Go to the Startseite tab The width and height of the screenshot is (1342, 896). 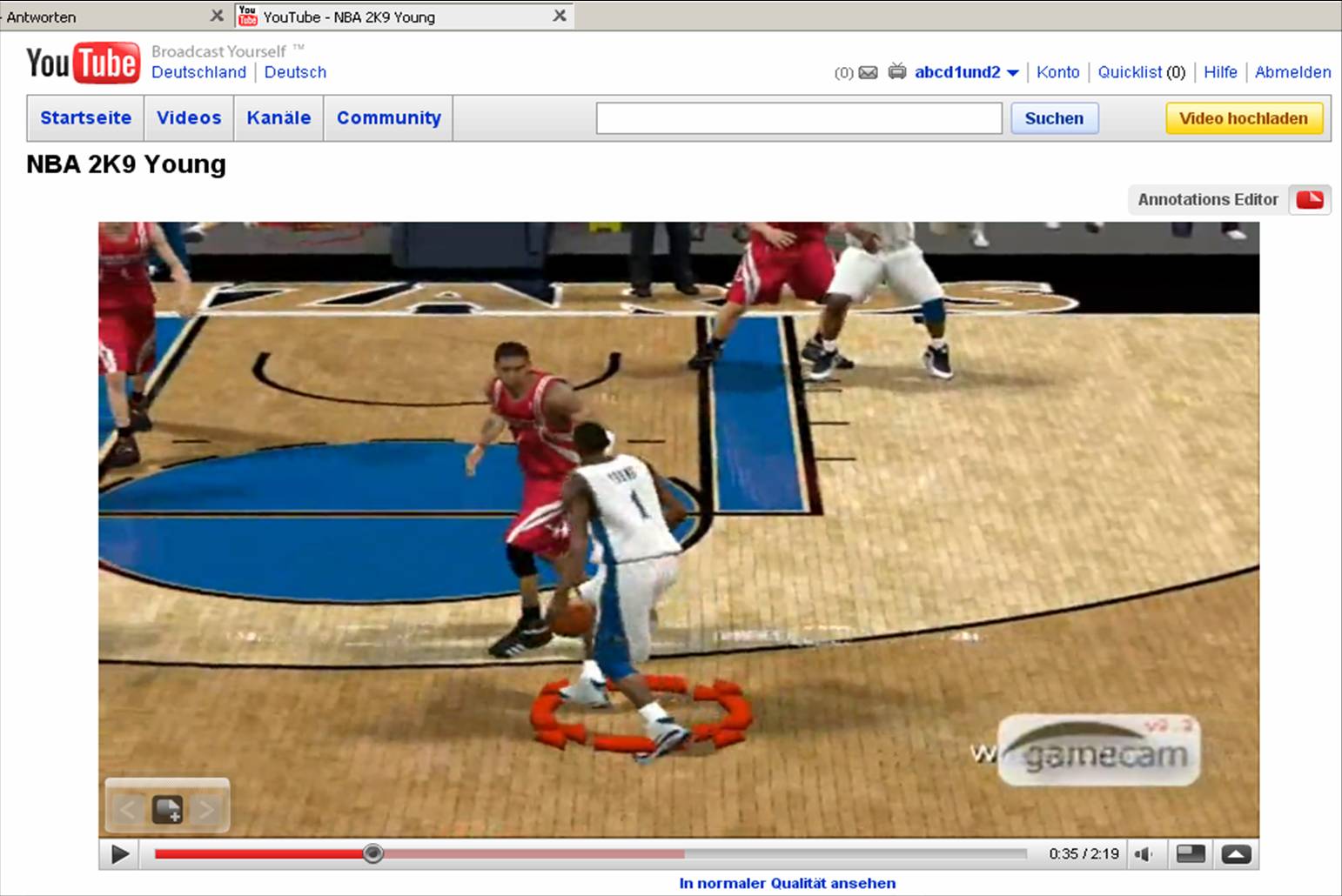(x=85, y=117)
